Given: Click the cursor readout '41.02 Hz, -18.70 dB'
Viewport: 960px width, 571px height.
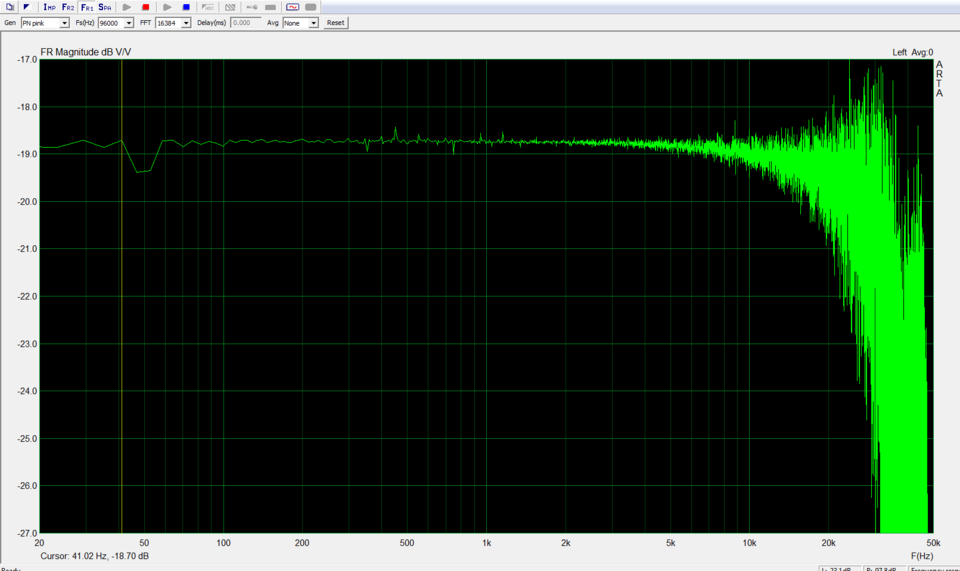Looking at the screenshot, I should (x=110, y=556).
